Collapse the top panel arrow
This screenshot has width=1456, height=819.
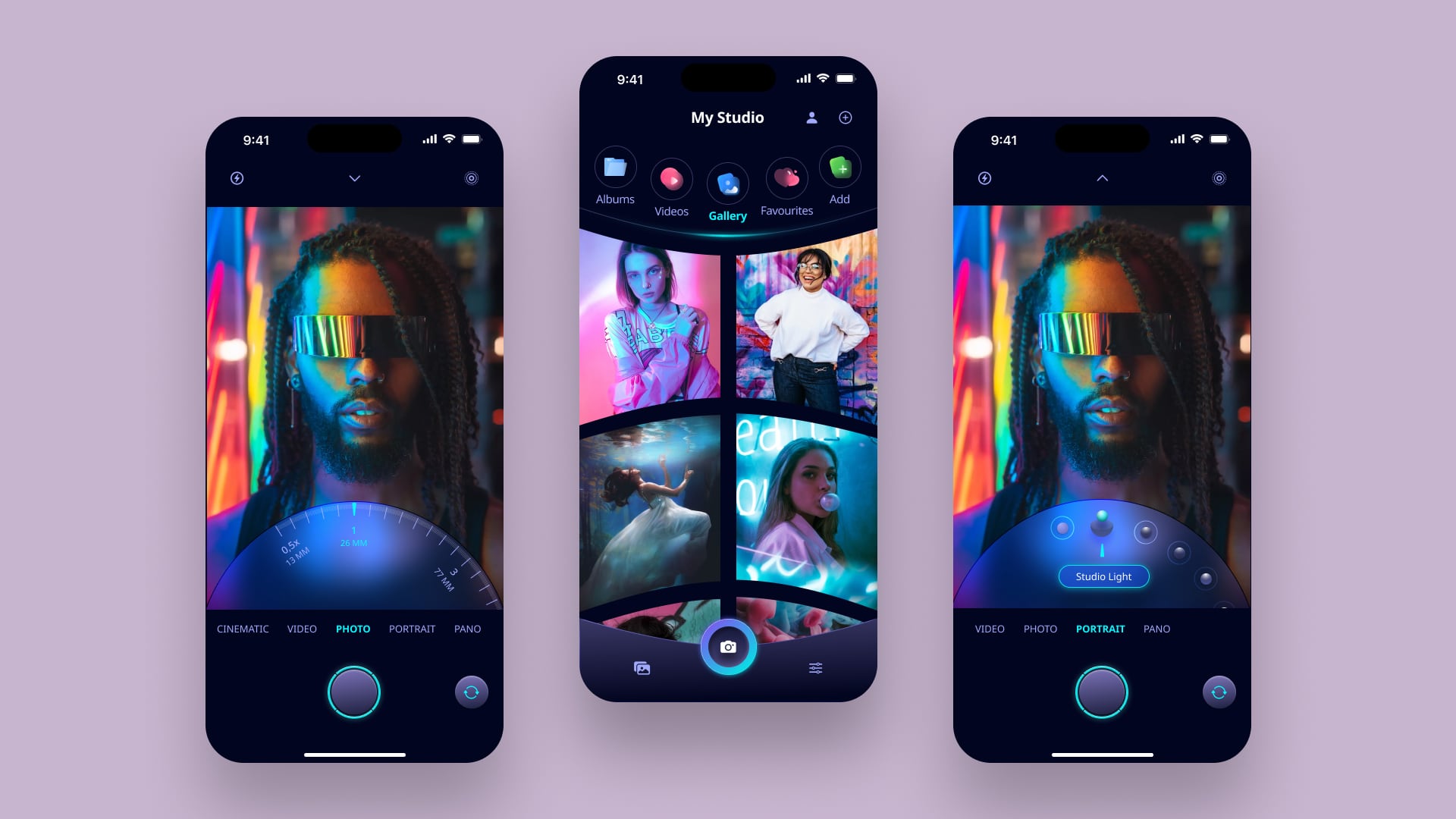pos(1101,178)
